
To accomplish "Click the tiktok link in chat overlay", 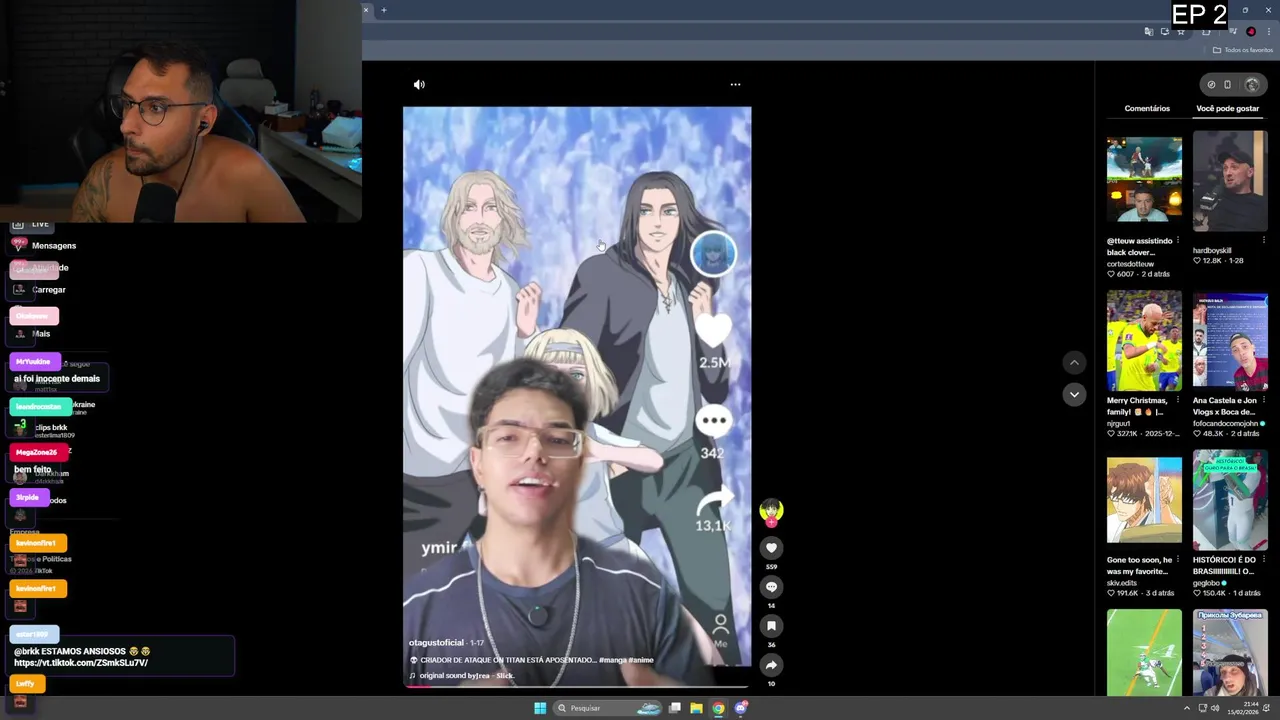I will [x=81, y=663].
